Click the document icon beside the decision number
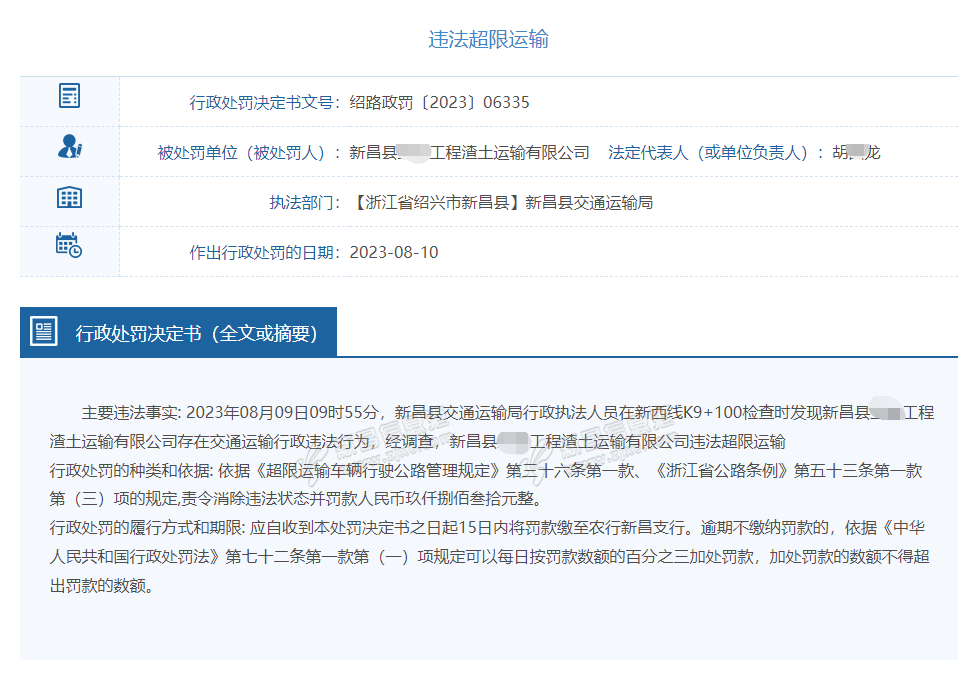Image resolution: width=973 pixels, height=679 pixels. pos(69,97)
